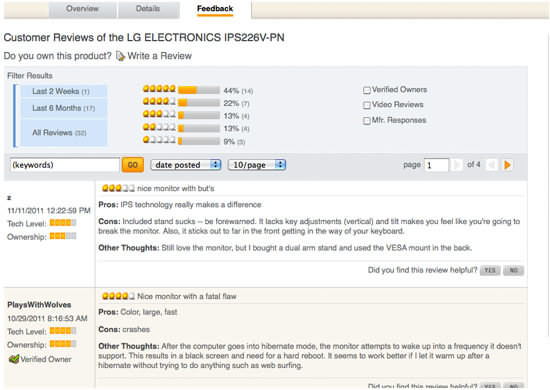Open the 10/page results dropdown
The height and width of the screenshot is (390, 550).
[257, 165]
